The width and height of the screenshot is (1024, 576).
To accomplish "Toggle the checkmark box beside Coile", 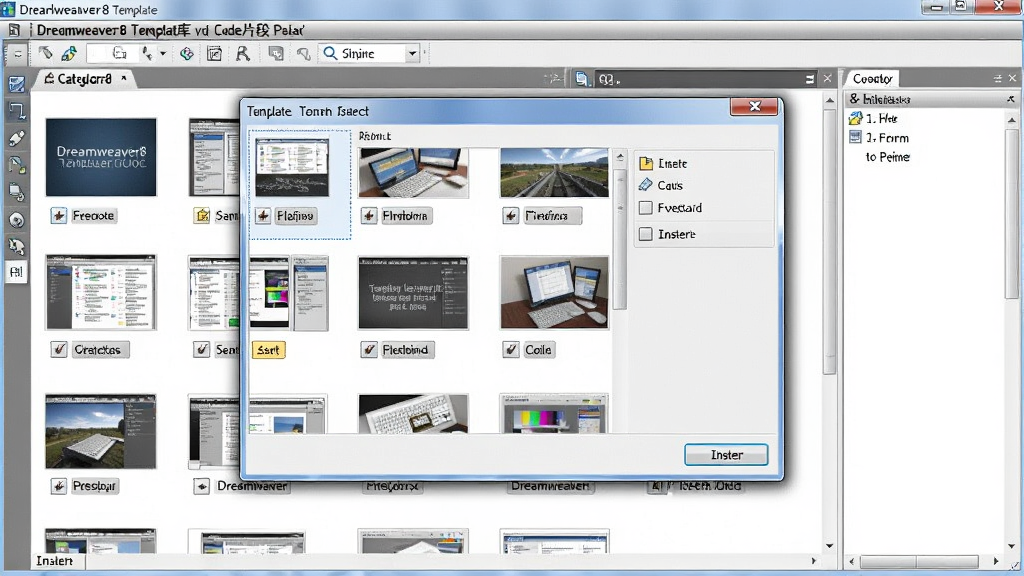I will [x=511, y=349].
